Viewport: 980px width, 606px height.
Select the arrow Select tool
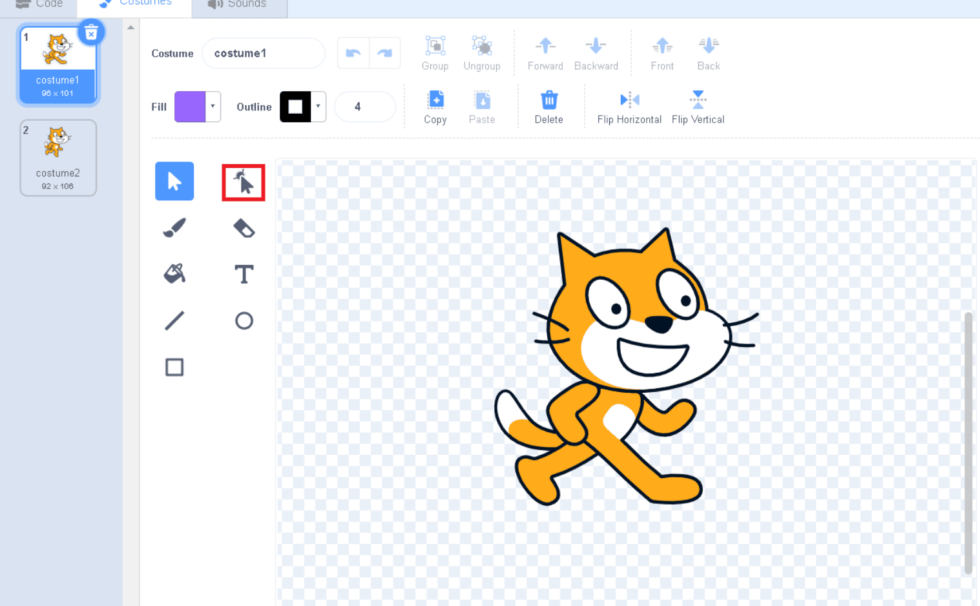tap(173, 181)
